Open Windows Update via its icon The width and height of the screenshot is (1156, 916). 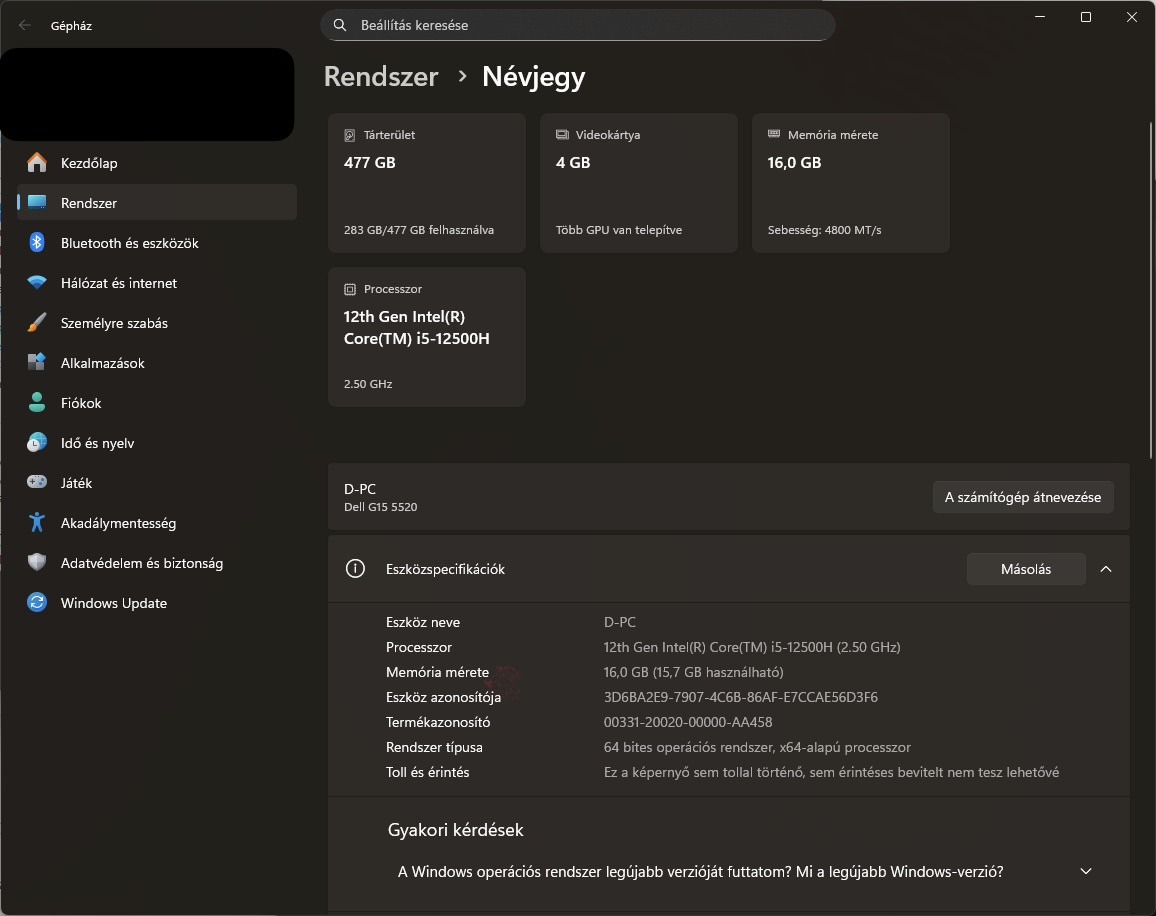click(x=37, y=603)
